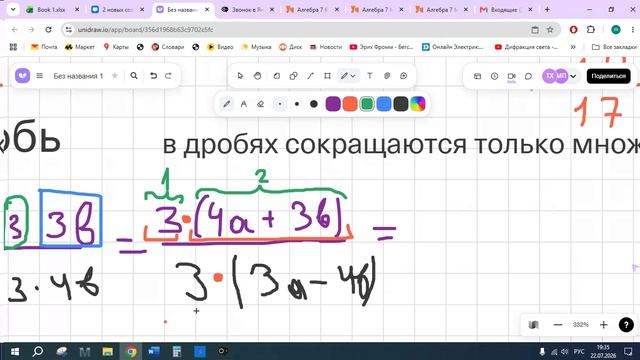Expand the pen tool options chevron
Image resolution: width=640 pixels, height=360 pixels.
353,76
